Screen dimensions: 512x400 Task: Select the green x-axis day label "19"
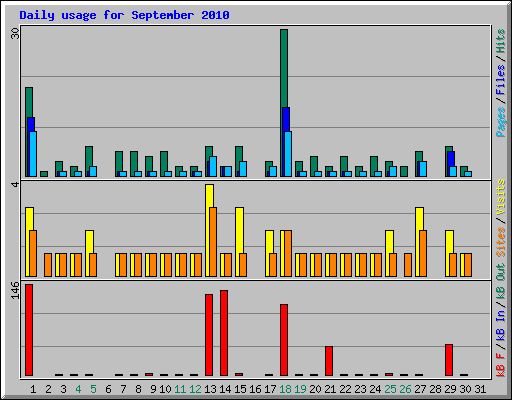300,389
